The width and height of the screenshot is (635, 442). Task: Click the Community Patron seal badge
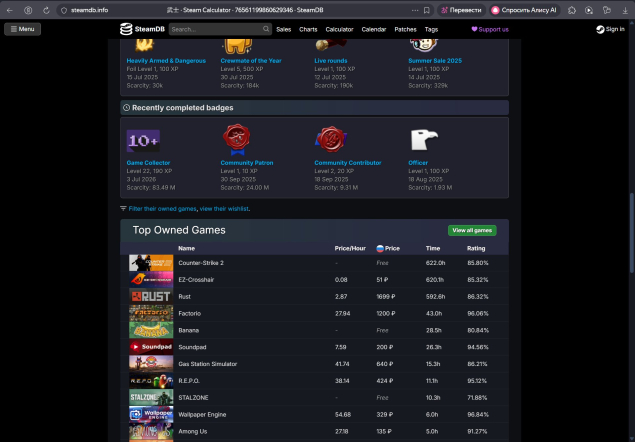pyautogui.click(x=237, y=139)
